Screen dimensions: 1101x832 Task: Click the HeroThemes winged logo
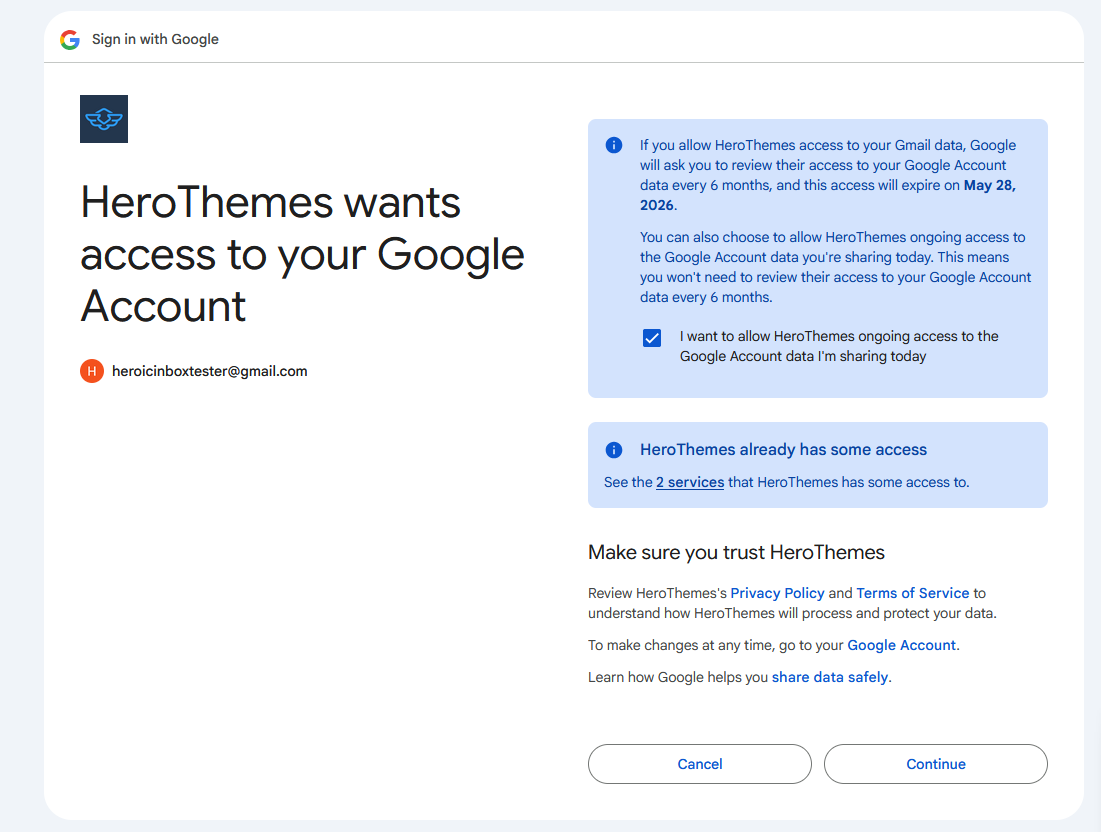pyautogui.click(x=104, y=119)
